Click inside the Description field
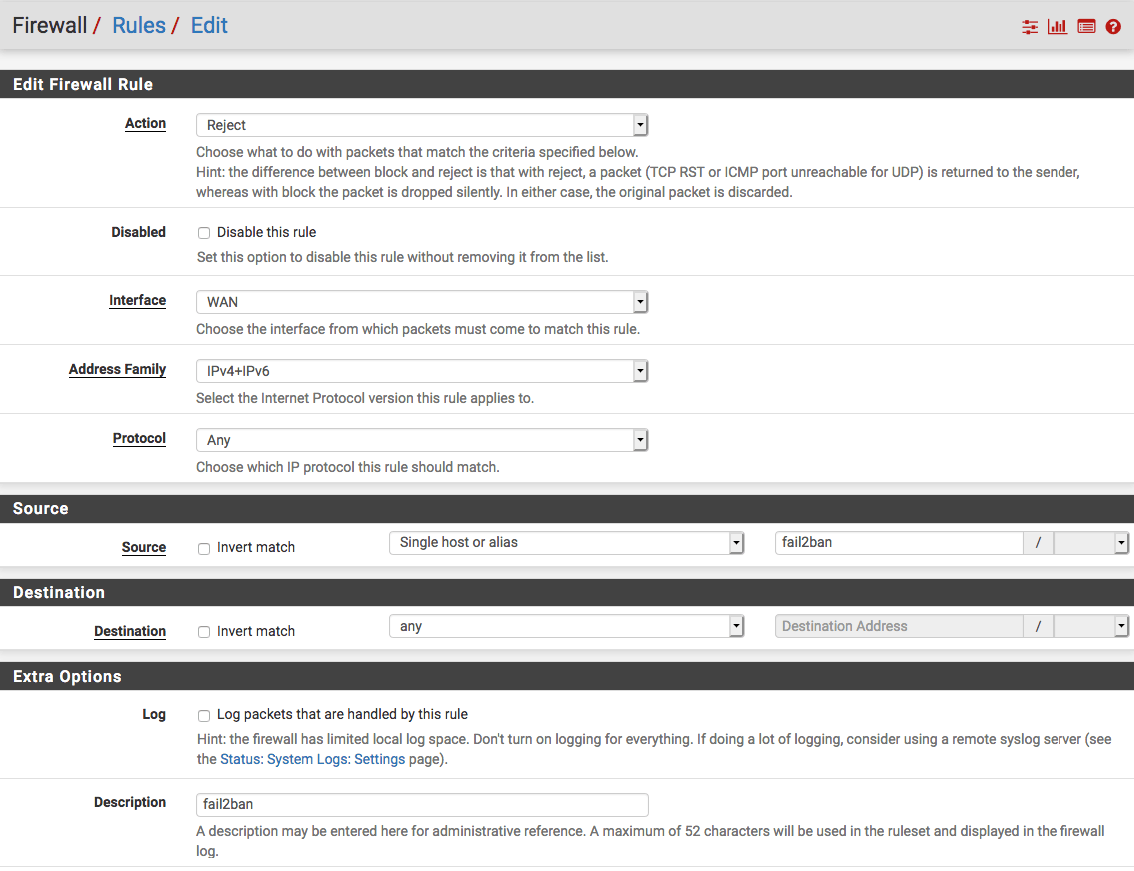 [x=420, y=804]
